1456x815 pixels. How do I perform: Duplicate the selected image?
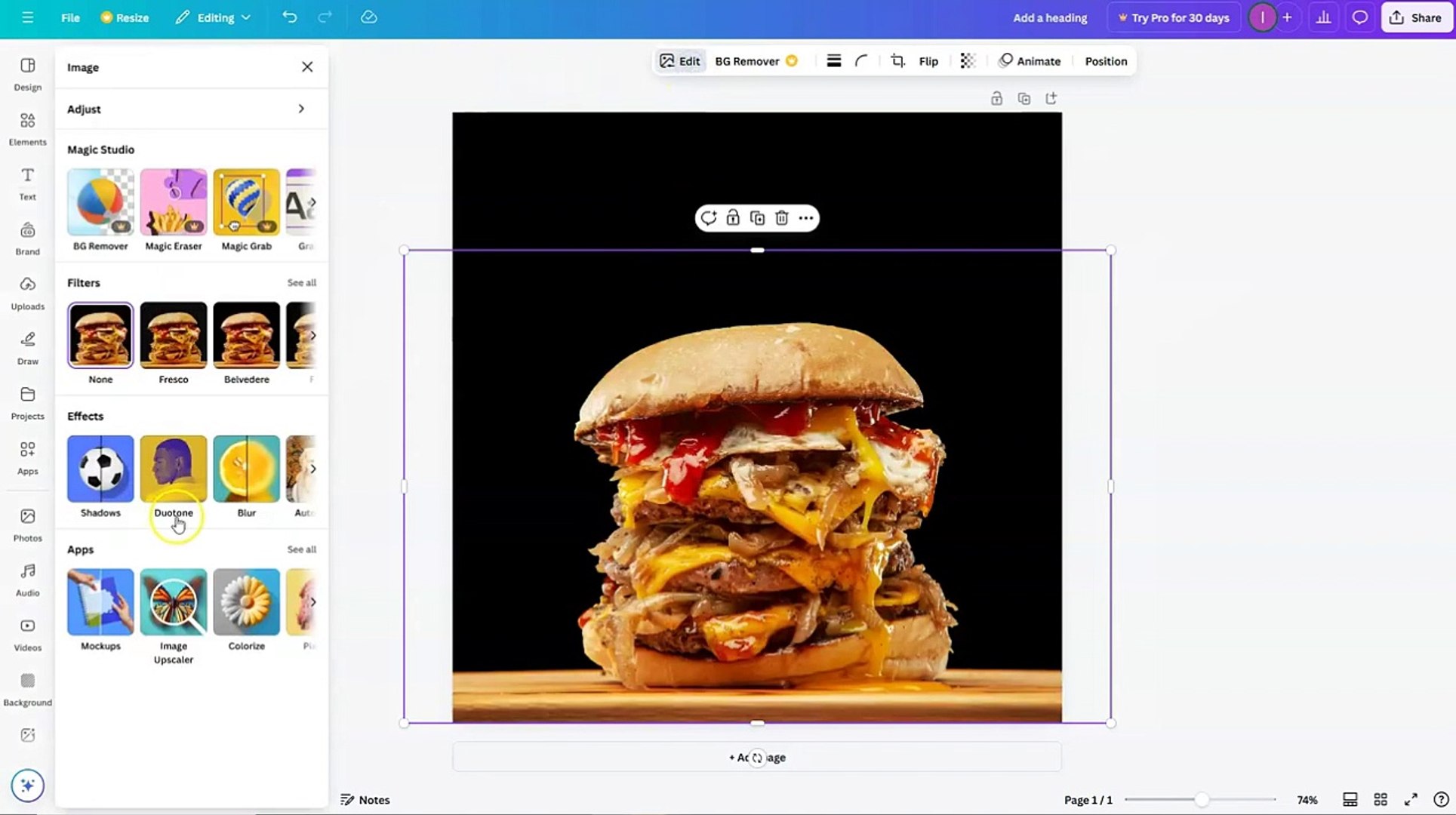(757, 217)
